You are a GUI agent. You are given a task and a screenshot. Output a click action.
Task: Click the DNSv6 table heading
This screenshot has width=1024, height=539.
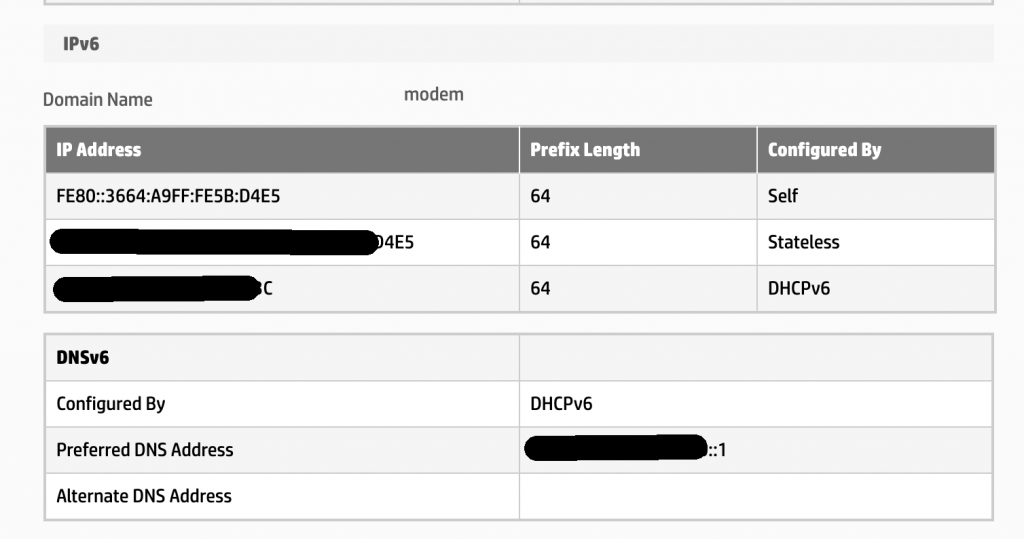pyautogui.click(x=82, y=358)
